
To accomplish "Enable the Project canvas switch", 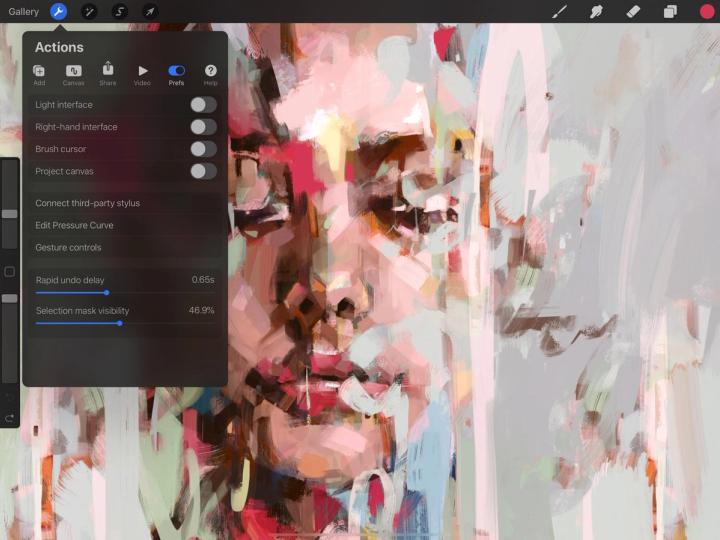I will click(203, 171).
